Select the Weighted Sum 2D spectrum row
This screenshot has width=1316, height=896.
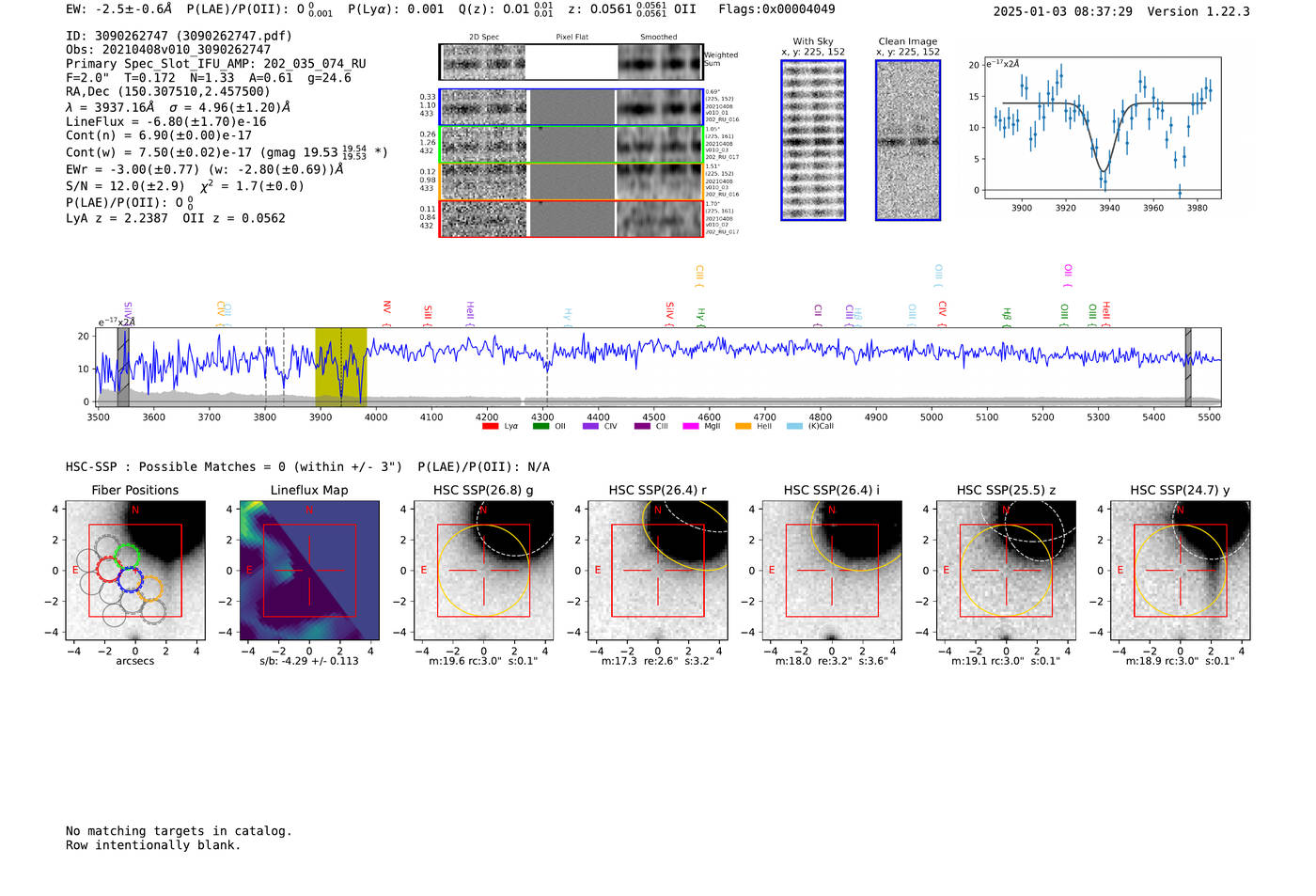pos(571,62)
